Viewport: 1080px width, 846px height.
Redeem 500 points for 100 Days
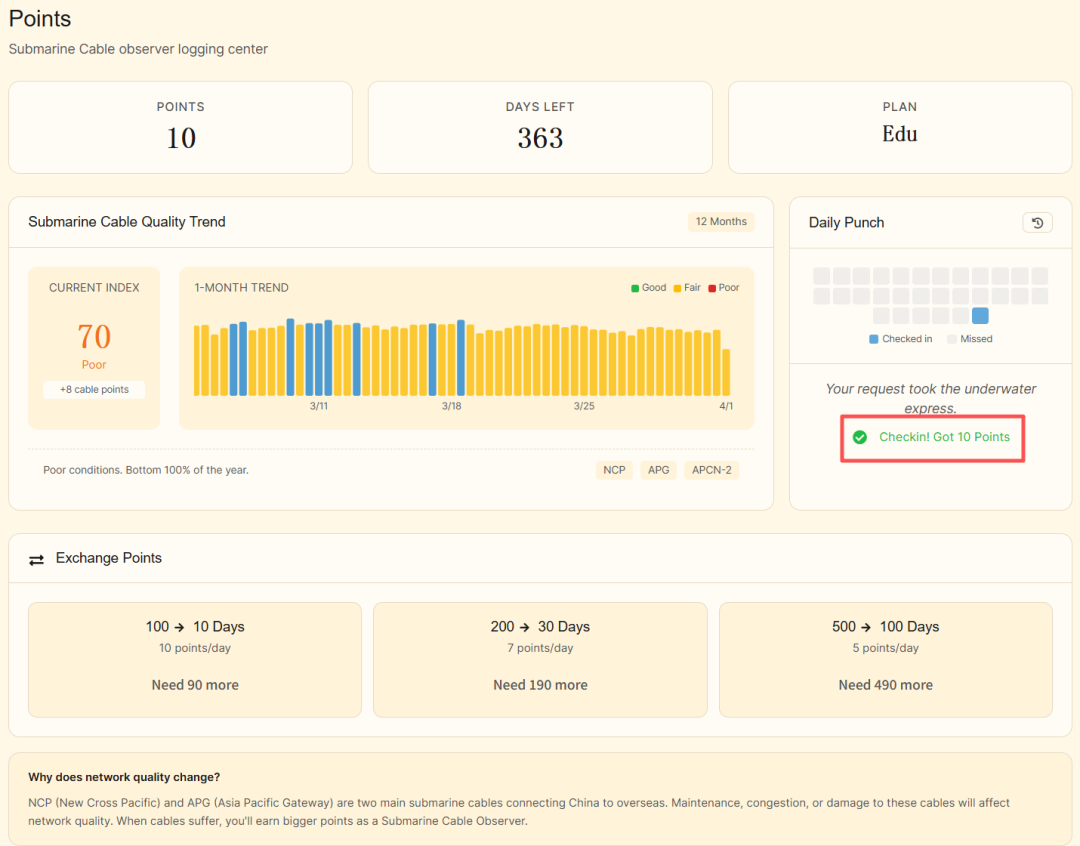tap(885, 659)
